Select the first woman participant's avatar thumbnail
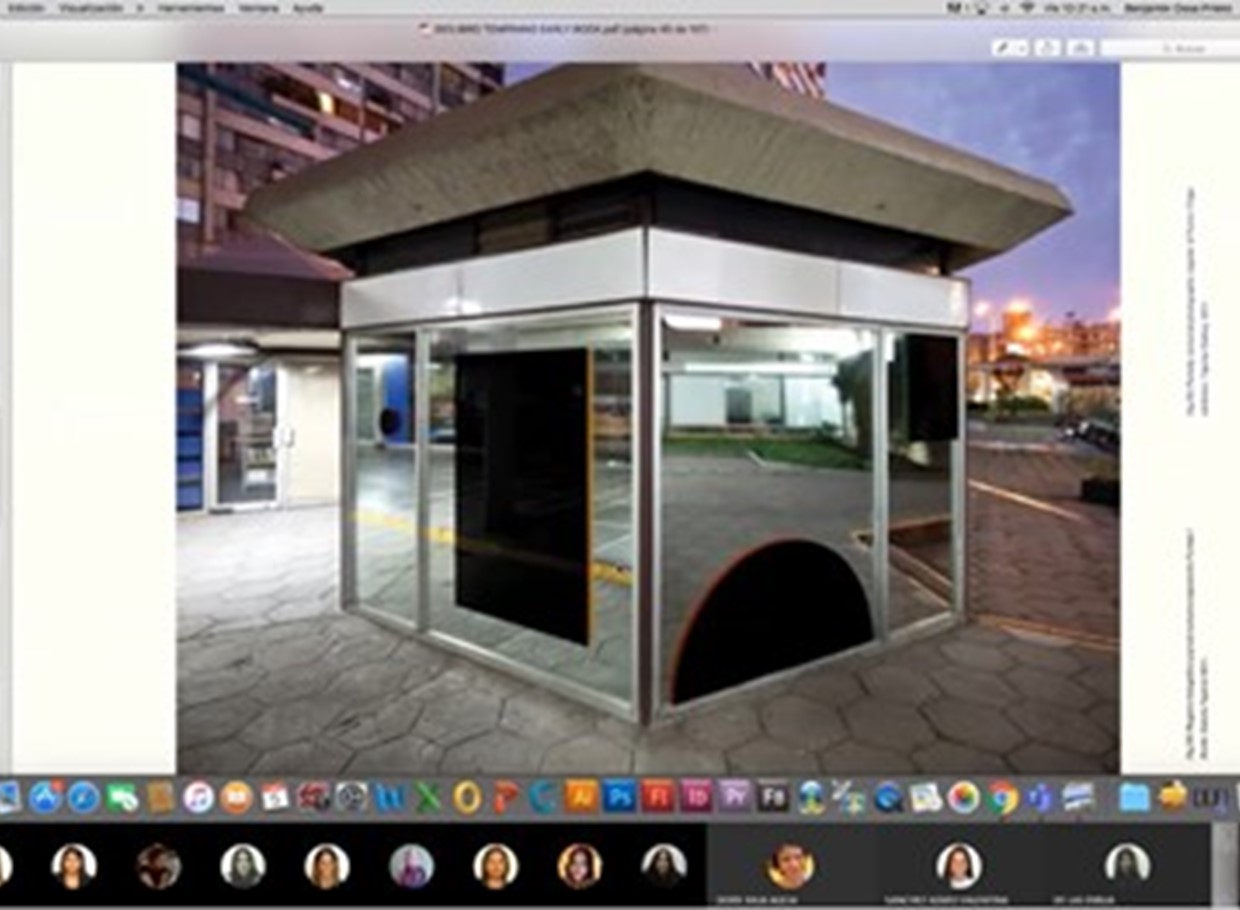The image size is (1240, 910). point(73,866)
